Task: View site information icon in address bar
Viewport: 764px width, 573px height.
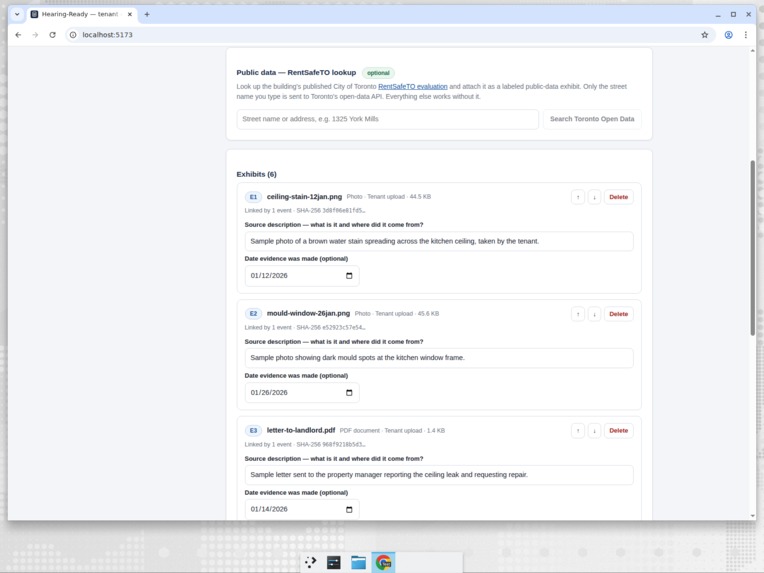Action: pos(73,35)
